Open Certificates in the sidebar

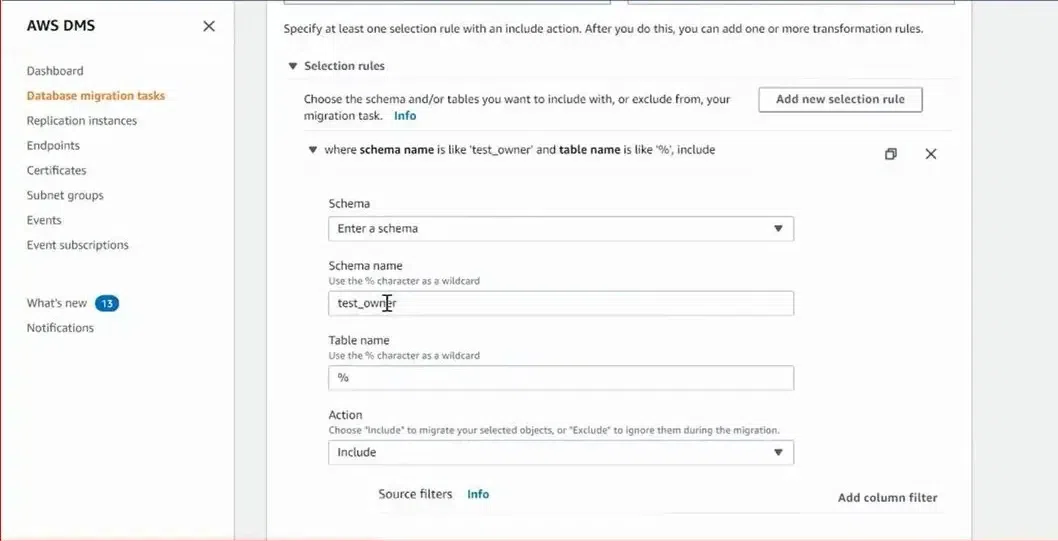pyautogui.click(x=56, y=171)
